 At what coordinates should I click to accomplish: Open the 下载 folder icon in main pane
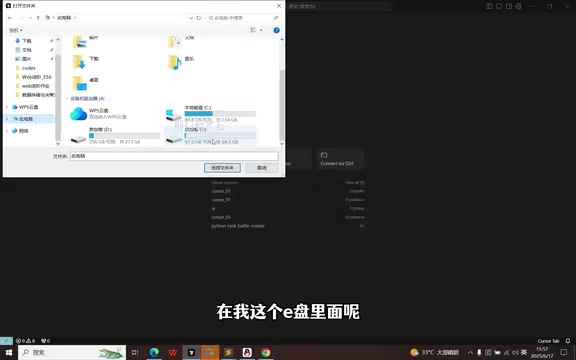click(x=79, y=62)
